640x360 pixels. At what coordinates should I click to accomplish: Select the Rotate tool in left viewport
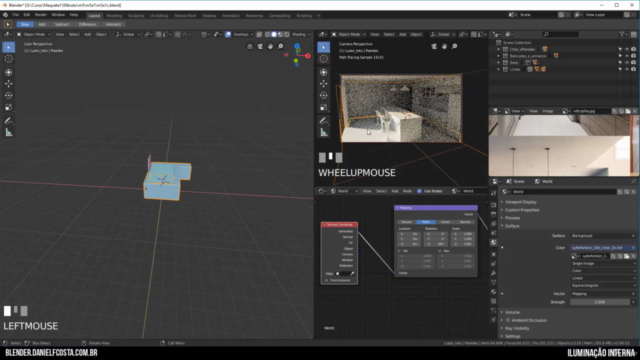pos(9,96)
